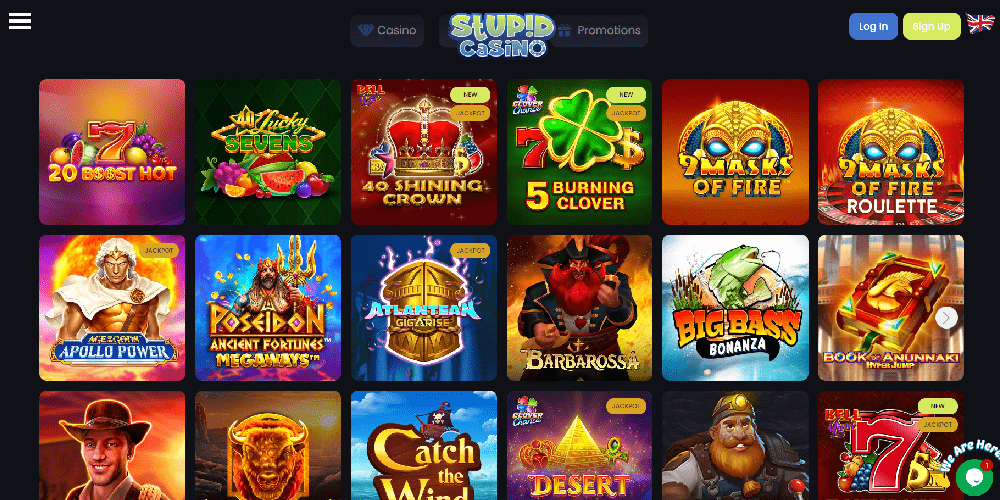1000x500 pixels.
Task: Launch the 40 Shining Crown game
Action: (x=424, y=152)
